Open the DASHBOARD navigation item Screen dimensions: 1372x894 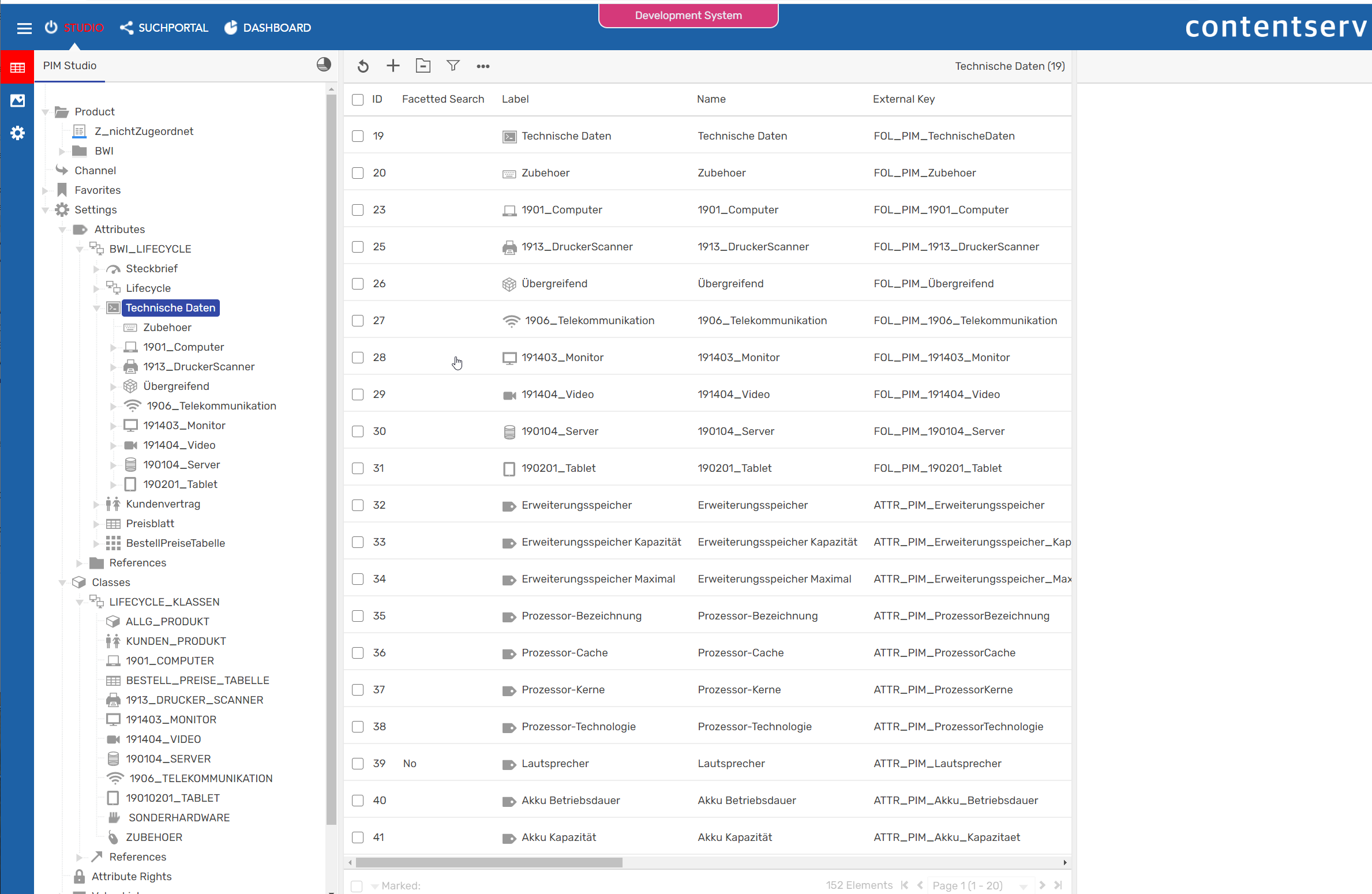pyautogui.click(x=268, y=28)
